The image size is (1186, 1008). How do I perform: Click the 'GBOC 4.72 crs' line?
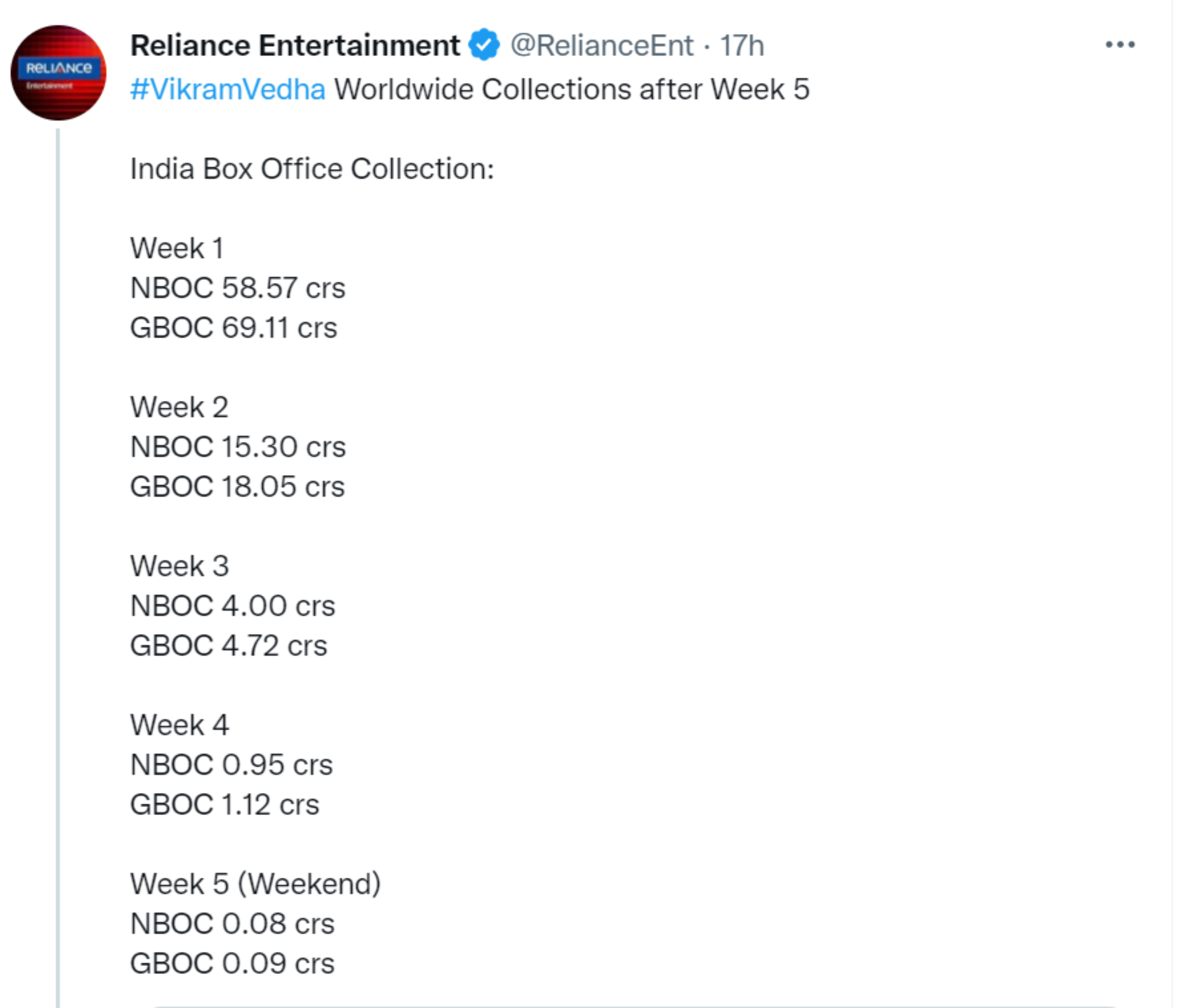click(x=229, y=645)
